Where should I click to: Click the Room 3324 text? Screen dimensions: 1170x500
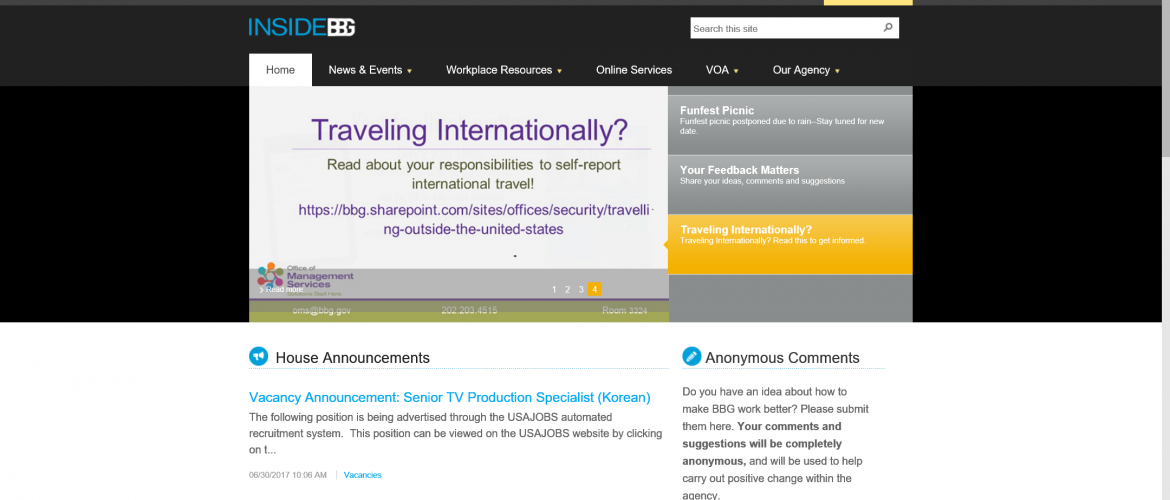point(625,310)
